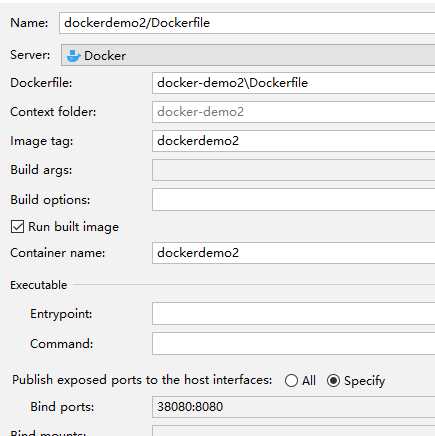The width and height of the screenshot is (435, 436).
Task: Click the Entrypoint input field
Action: 294,314
